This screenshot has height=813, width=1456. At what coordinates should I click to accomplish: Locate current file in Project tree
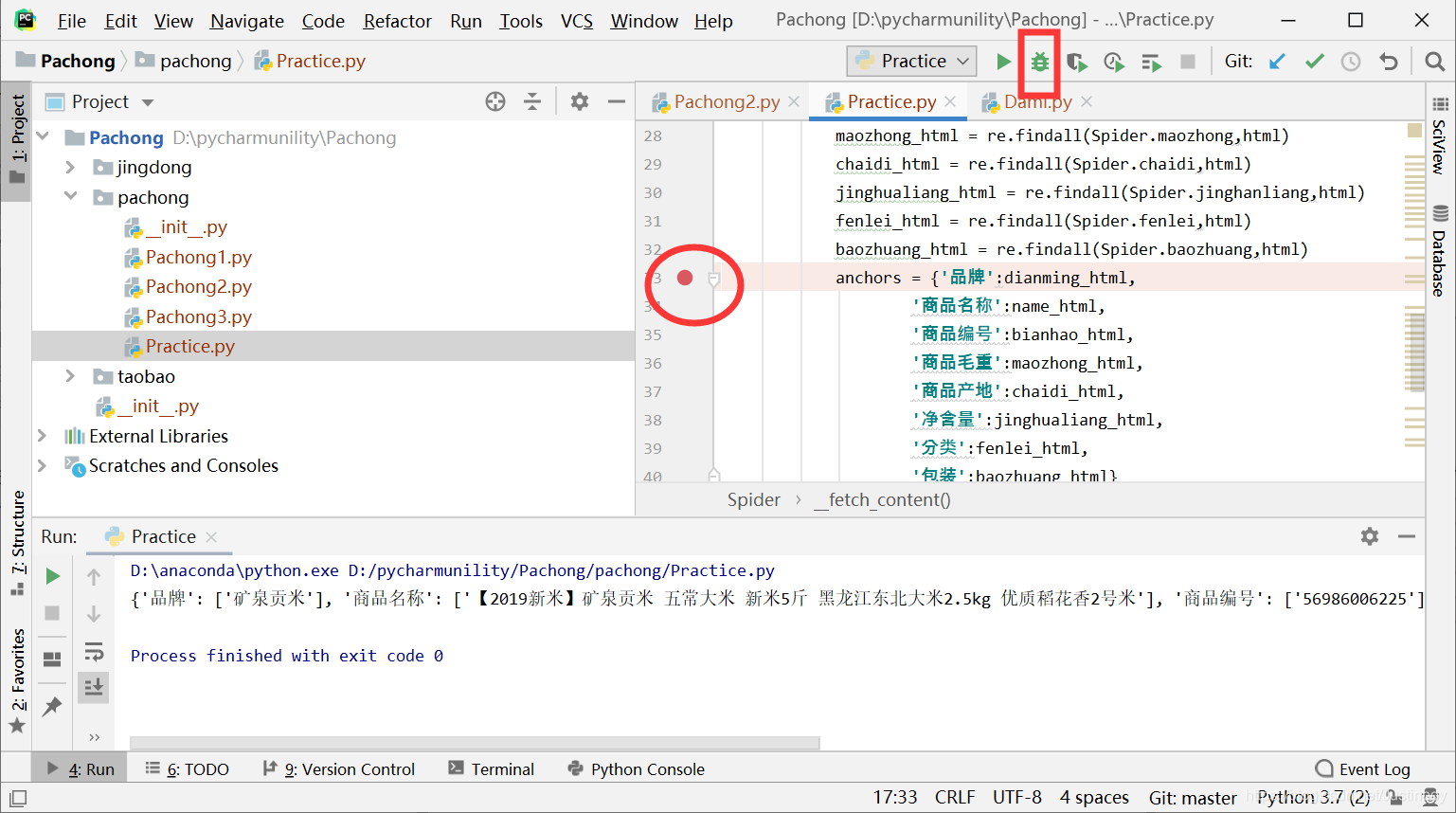pyautogui.click(x=495, y=101)
